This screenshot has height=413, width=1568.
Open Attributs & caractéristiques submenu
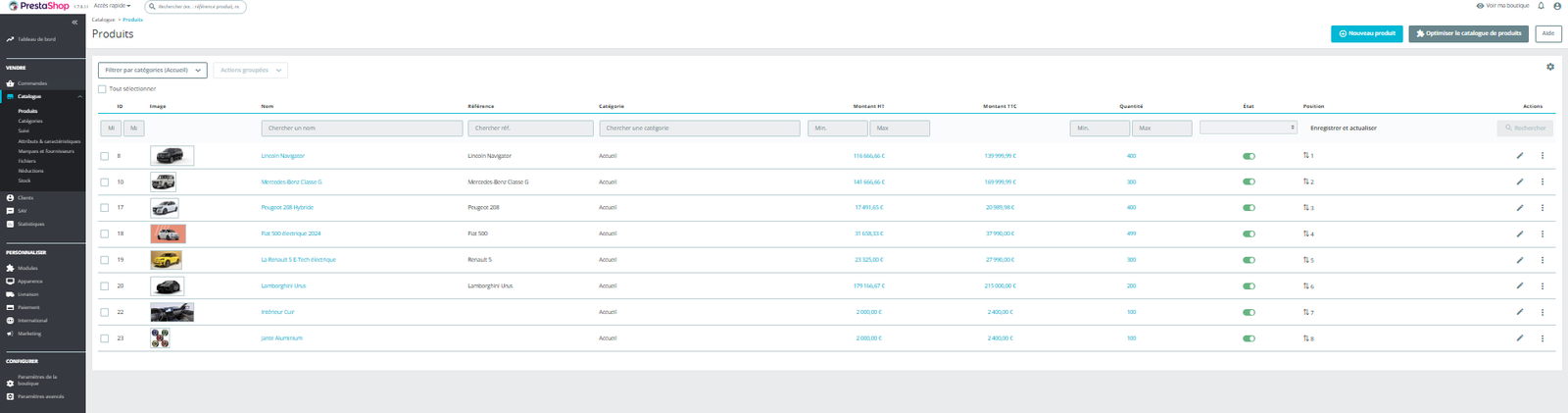click(x=49, y=141)
